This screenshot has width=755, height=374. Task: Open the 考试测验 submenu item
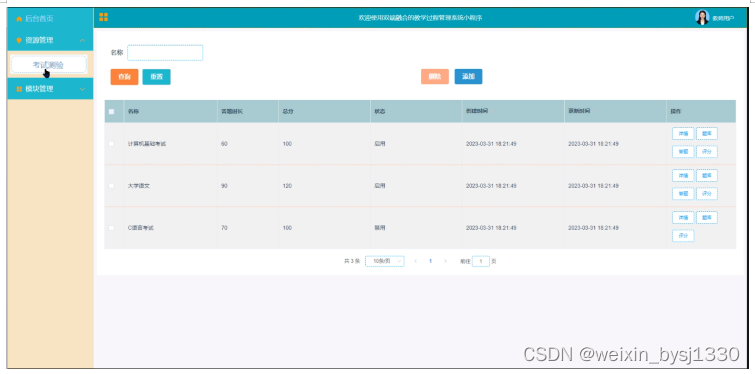(49, 64)
